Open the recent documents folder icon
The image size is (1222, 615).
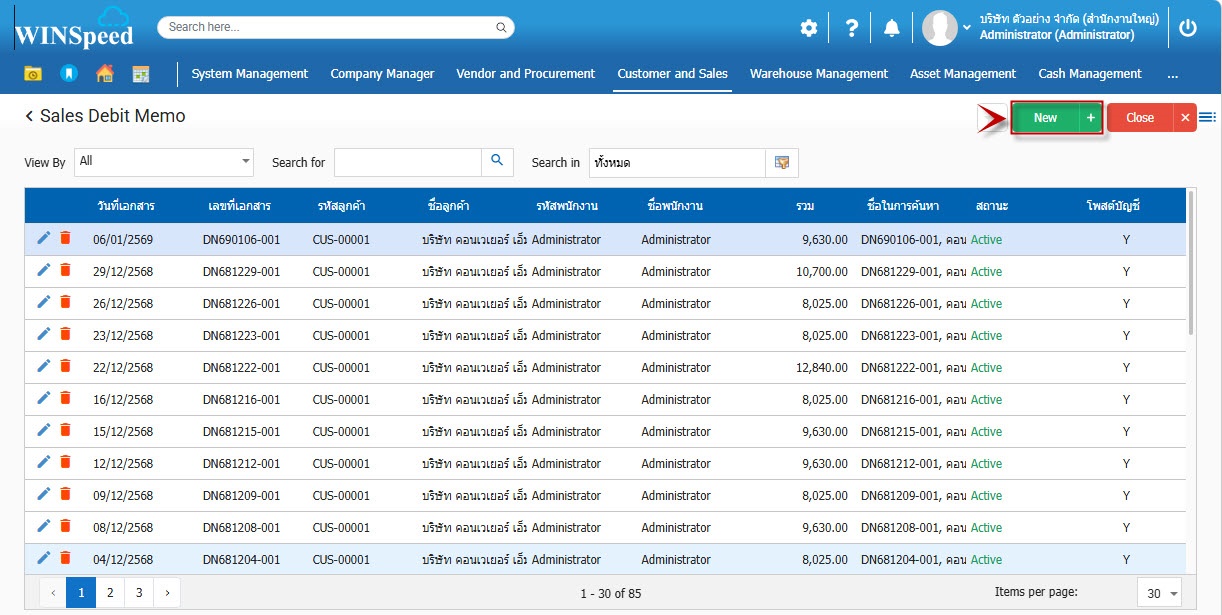point(33,74)
